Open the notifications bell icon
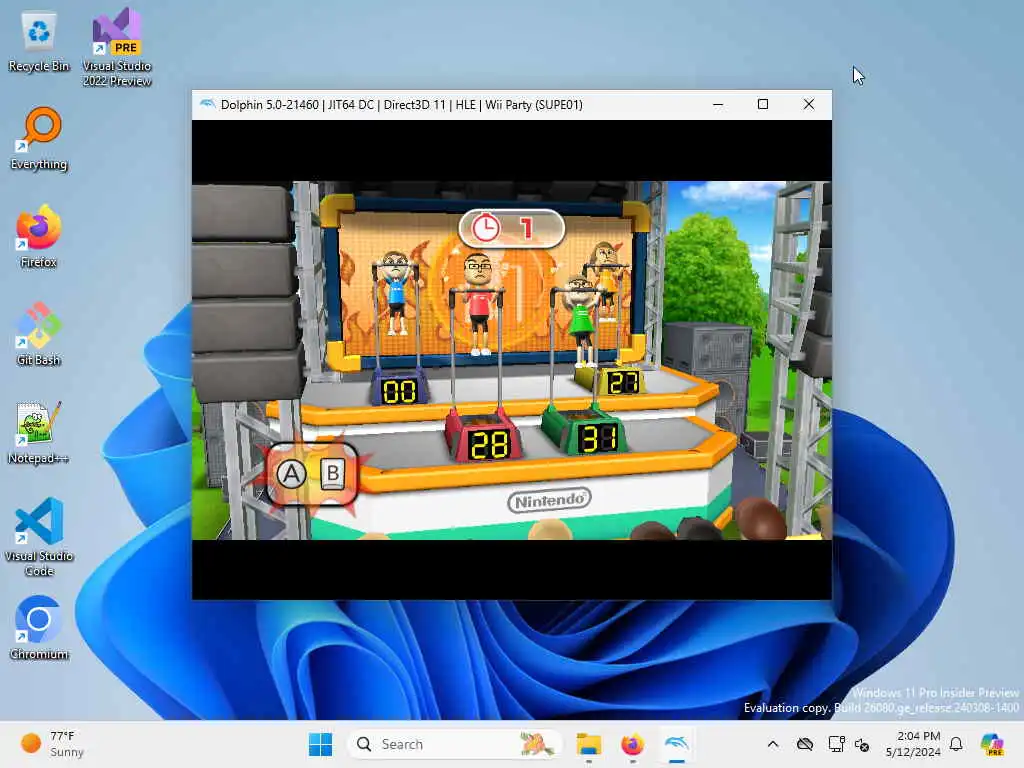The image size is (1024, 768). 956,744
